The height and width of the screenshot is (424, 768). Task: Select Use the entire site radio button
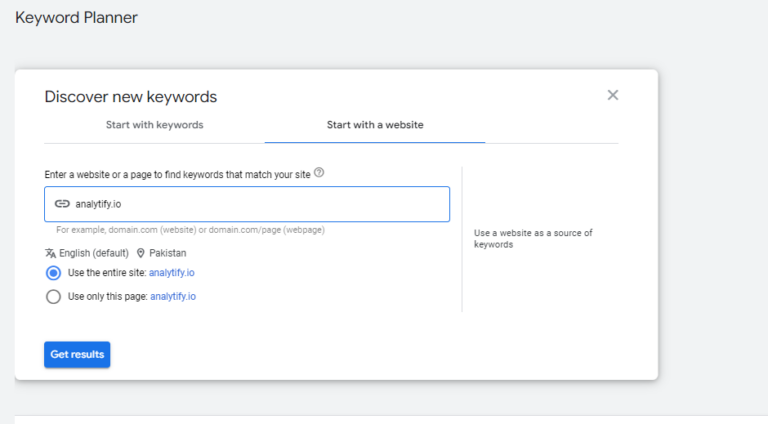53,273
